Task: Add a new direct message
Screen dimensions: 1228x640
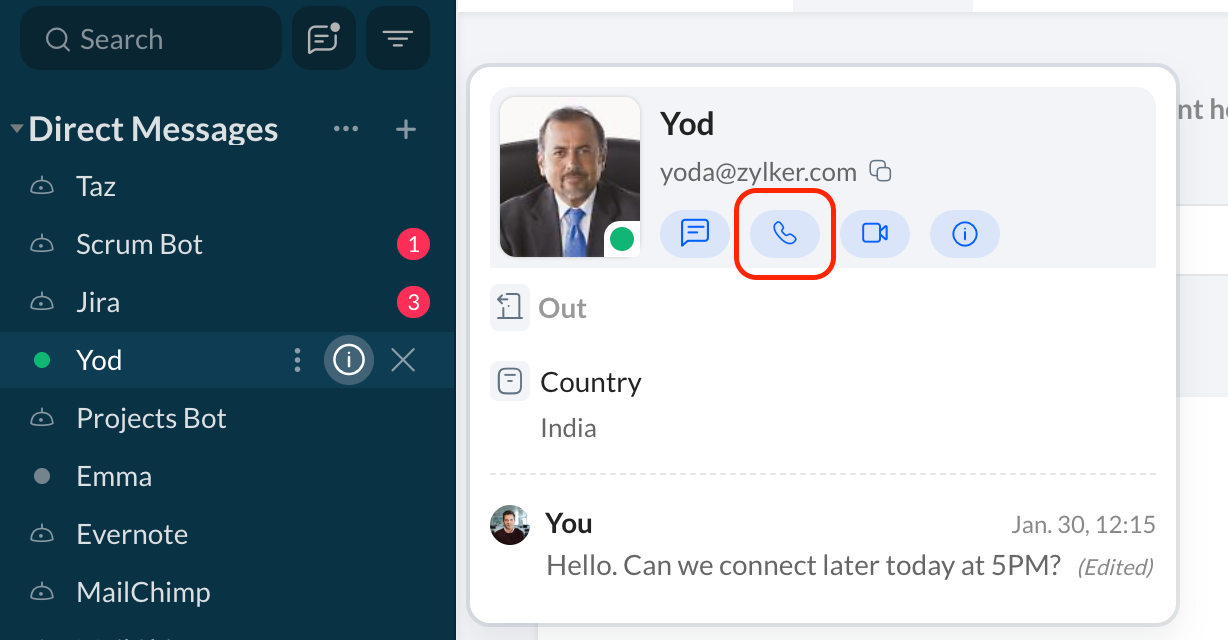Action: pos(406,130)
